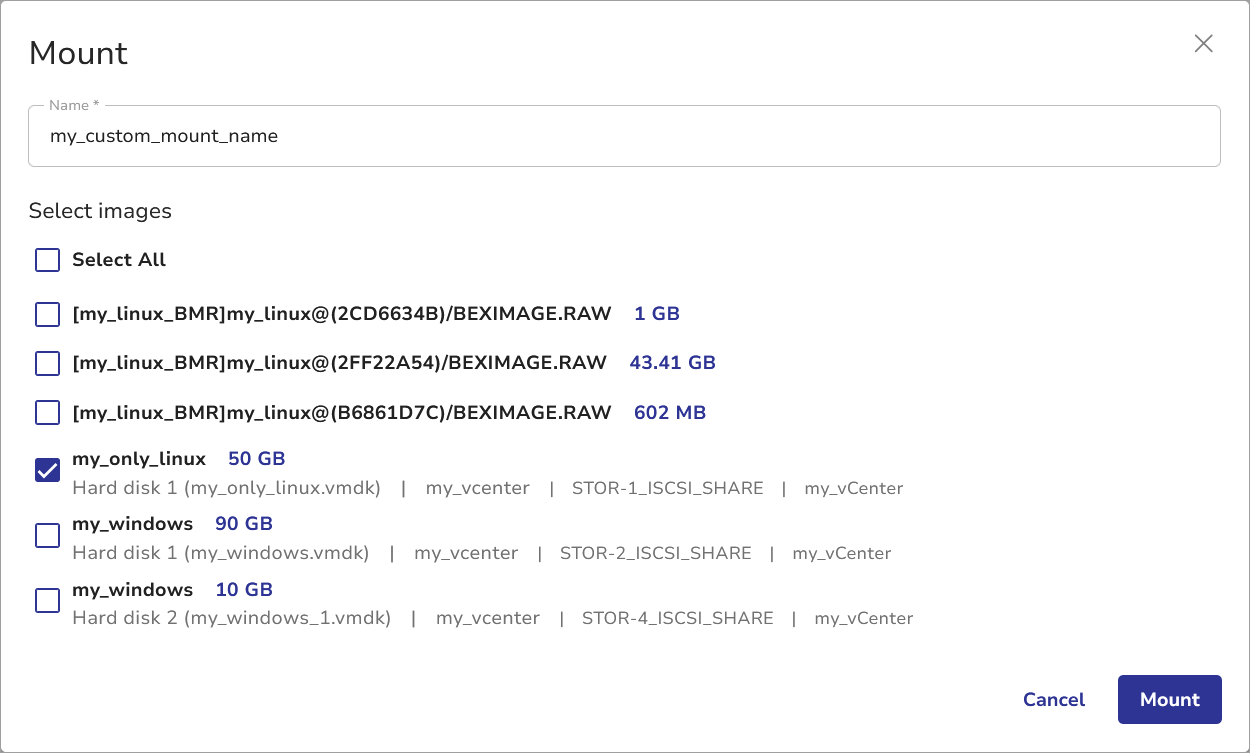Click the 602 MB size label

click(x=670, y=412)
